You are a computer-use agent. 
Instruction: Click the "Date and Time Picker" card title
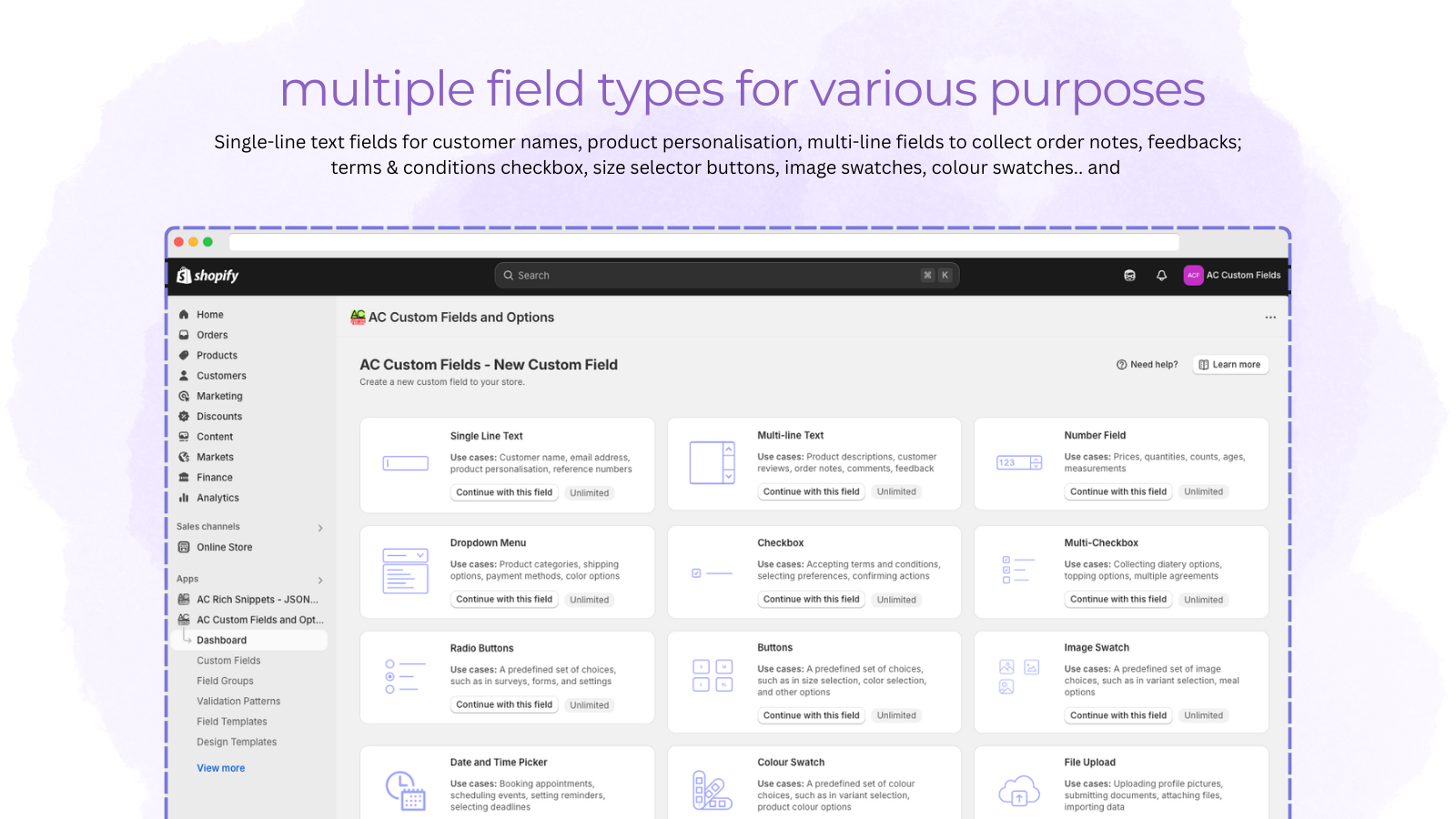coord(499,763)
